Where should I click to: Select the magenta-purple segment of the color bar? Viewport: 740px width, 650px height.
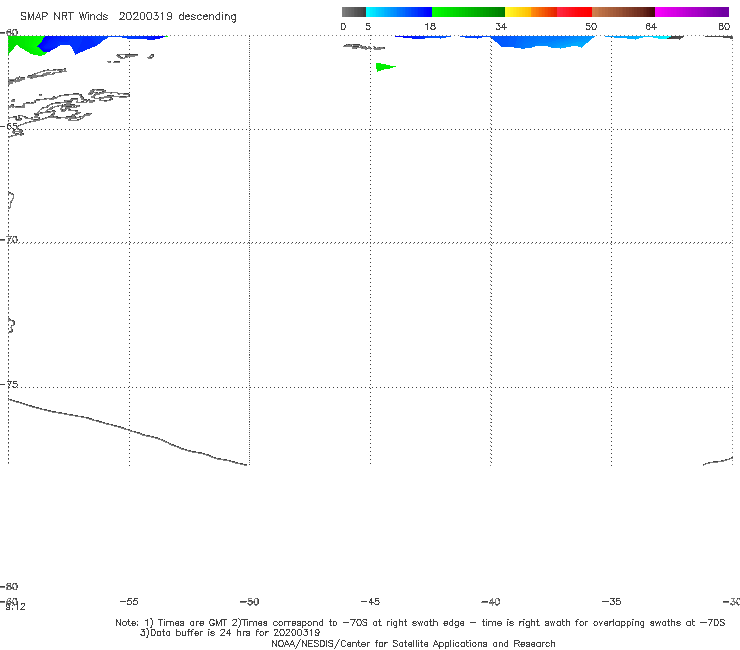coord(692,12)
